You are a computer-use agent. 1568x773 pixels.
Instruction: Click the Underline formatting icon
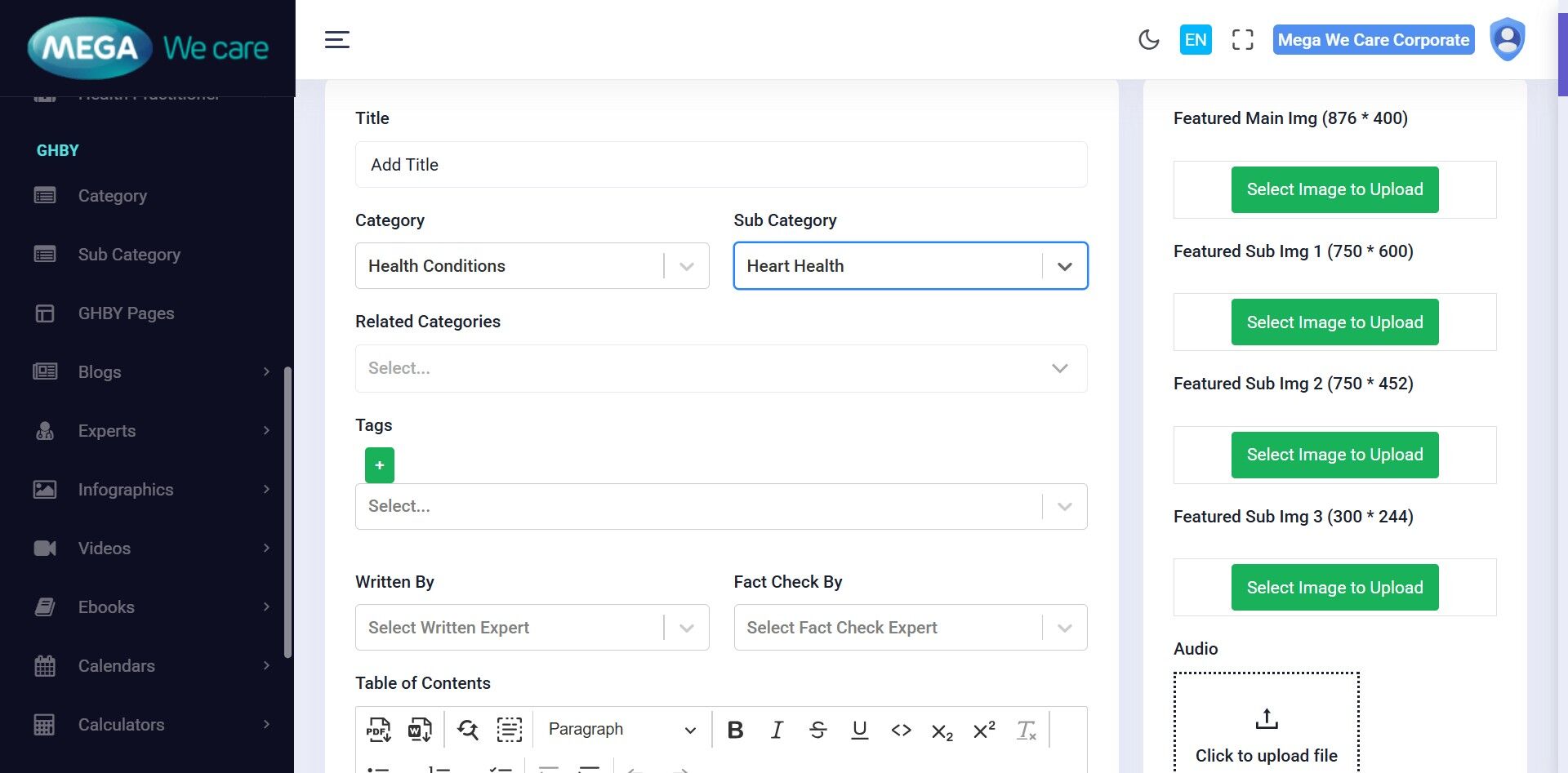pos(859,730)
